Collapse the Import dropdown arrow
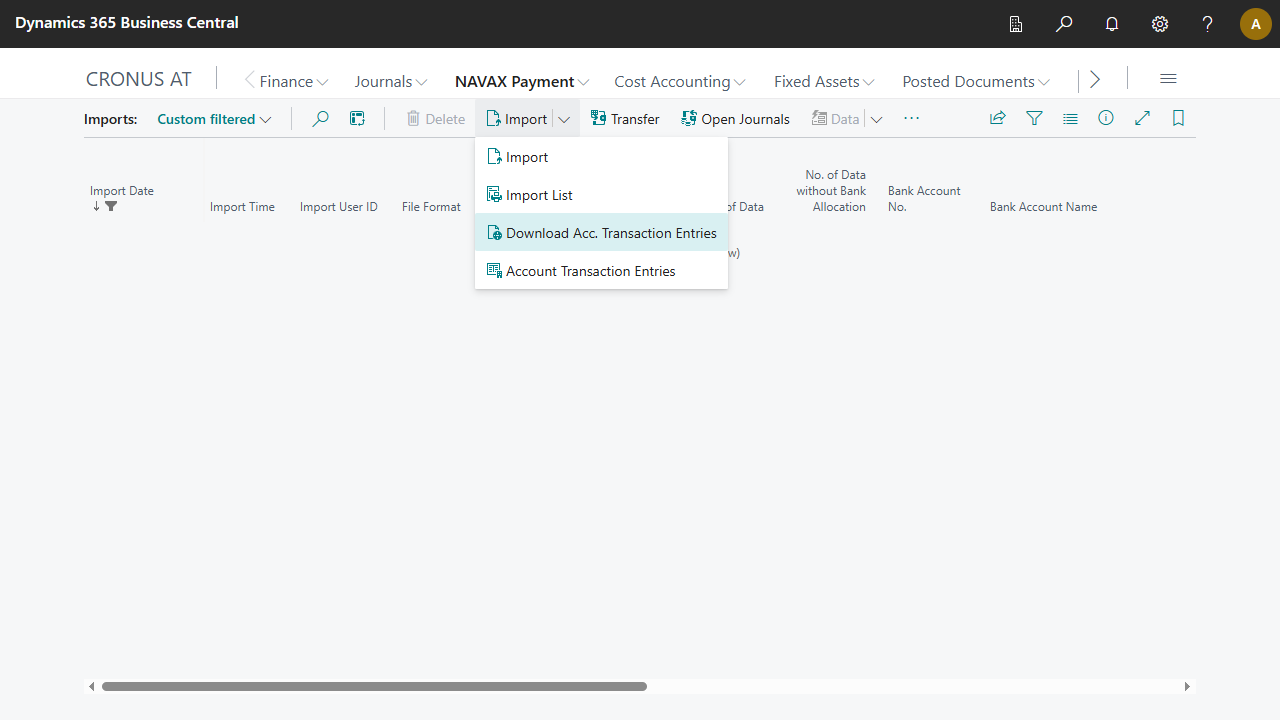The width and height of the screenshot is (1280, 720). pyautogui.click(x=564, y=119)
